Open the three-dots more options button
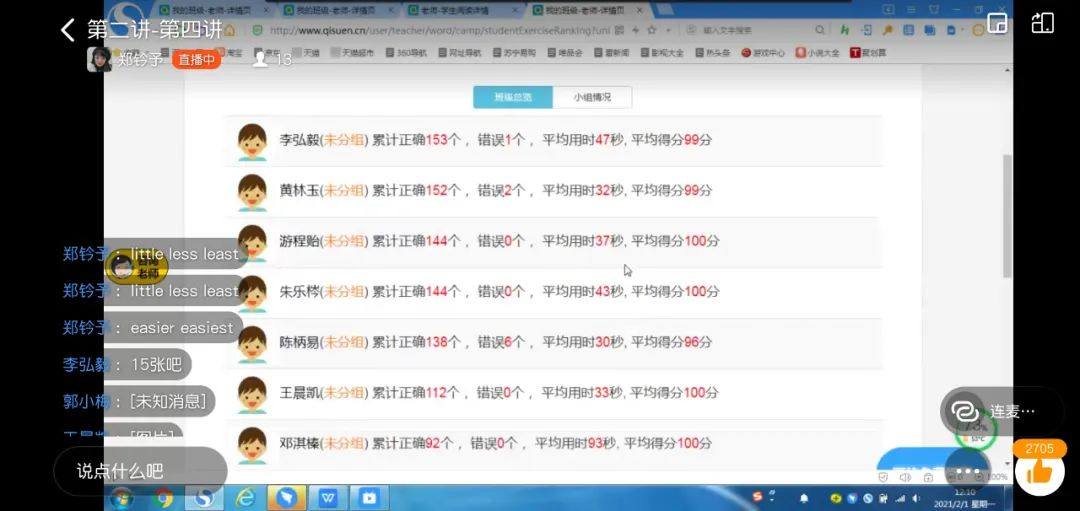This screenshot has width=1080, height=511. (x=966, y=472)
